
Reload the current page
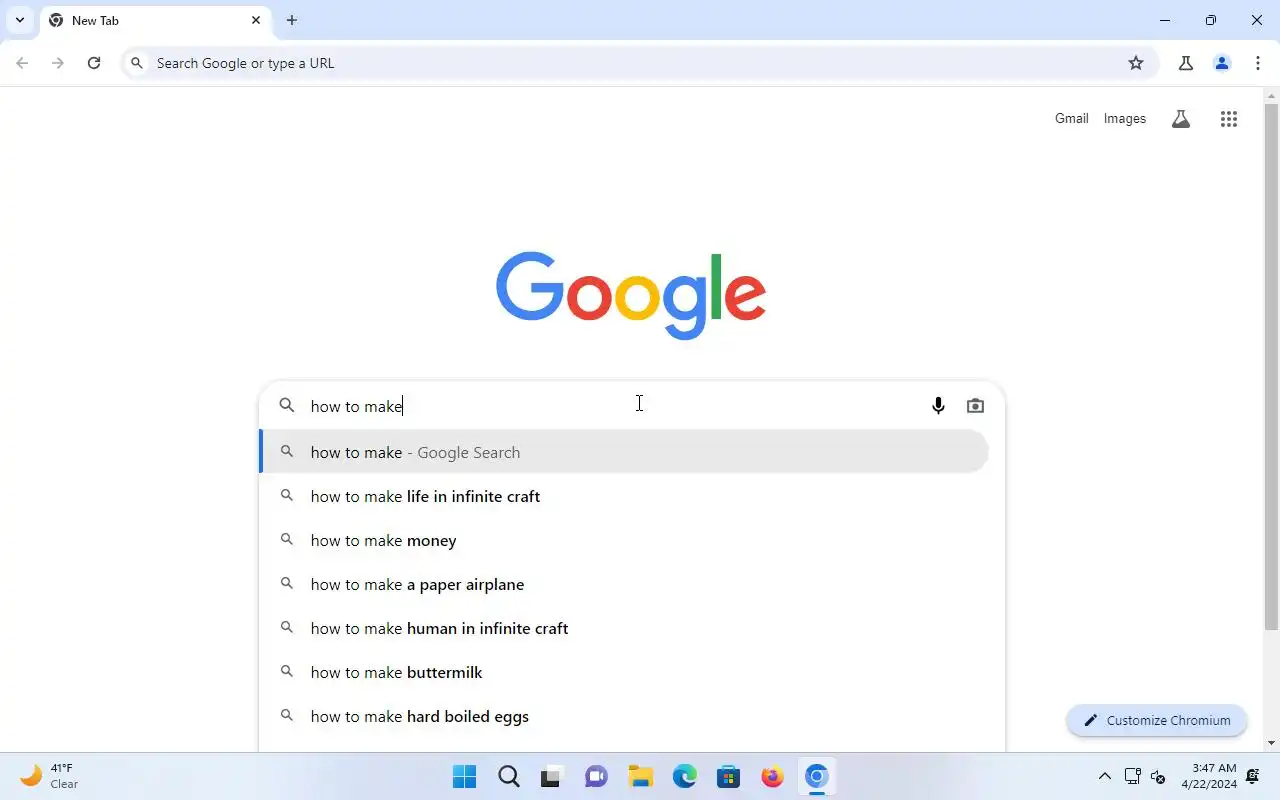point(94,63)
